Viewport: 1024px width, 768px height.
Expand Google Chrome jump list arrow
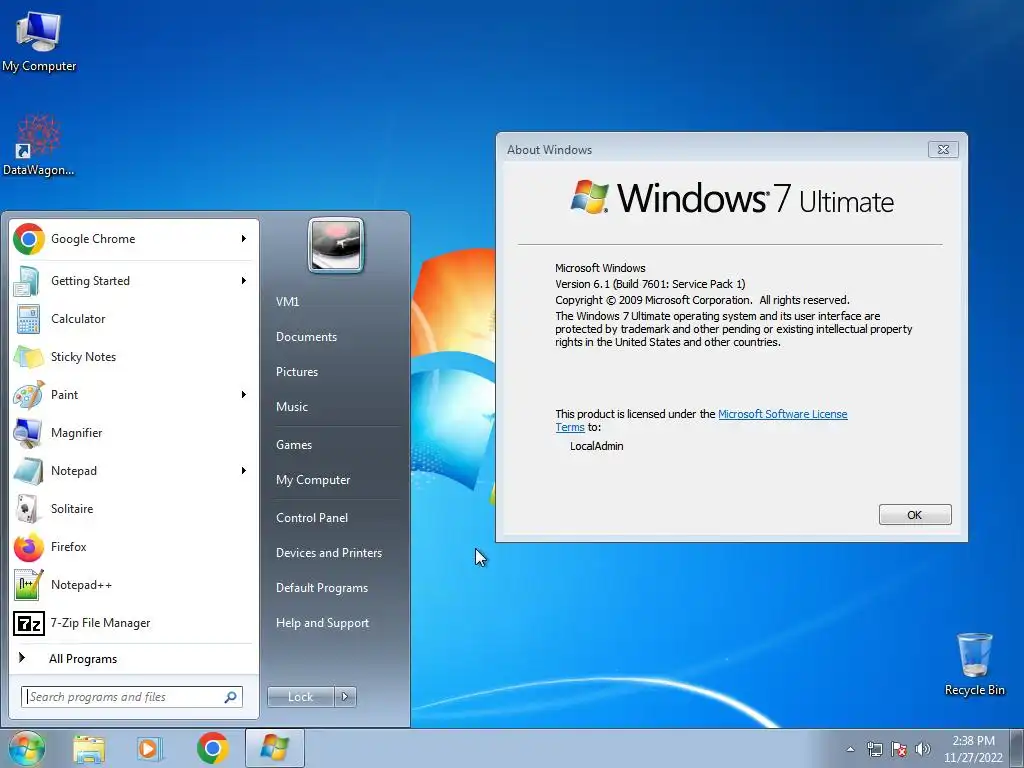[244, 238]
